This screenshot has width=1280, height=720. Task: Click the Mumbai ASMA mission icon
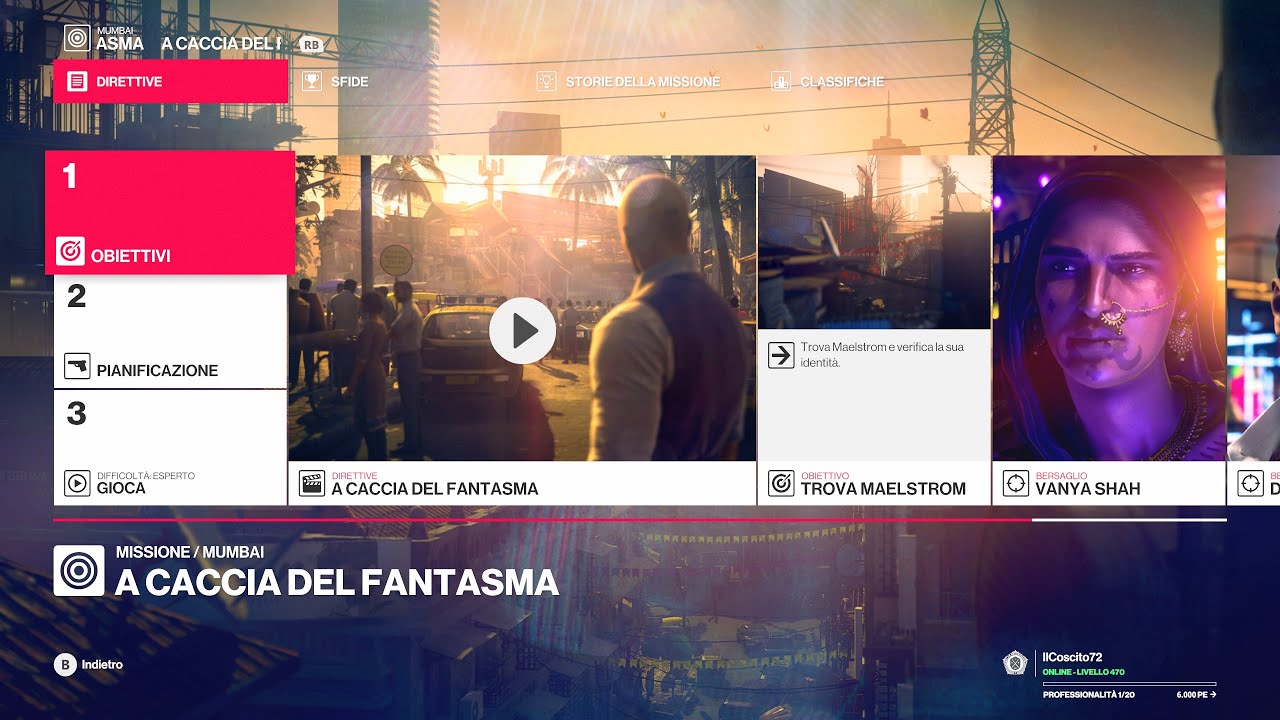click(77, 38)
